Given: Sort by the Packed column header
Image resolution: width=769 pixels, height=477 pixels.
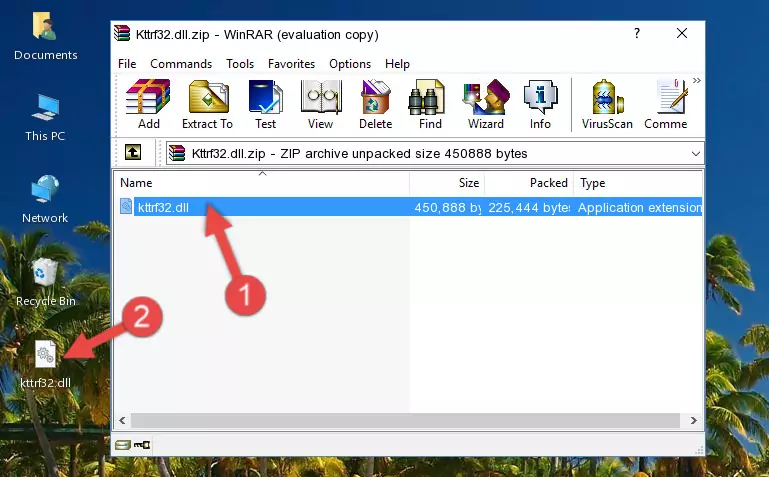Looking at the screenshot, I should pos(529,183).
